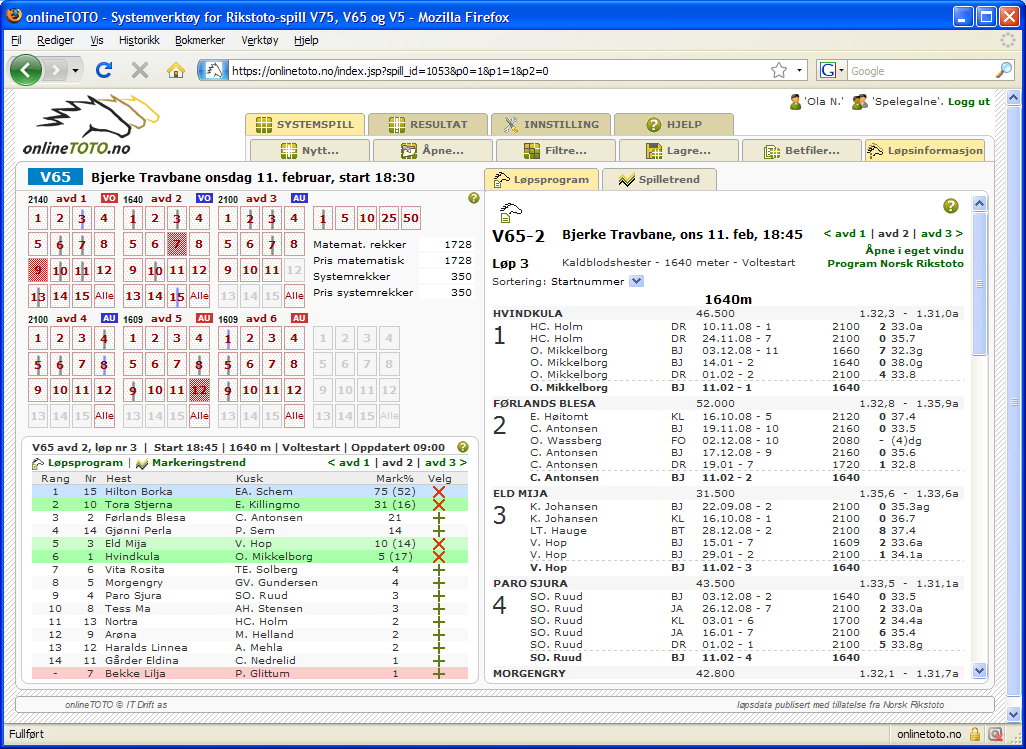
Task: Open the HJELP tab
Action: (674, 124)
